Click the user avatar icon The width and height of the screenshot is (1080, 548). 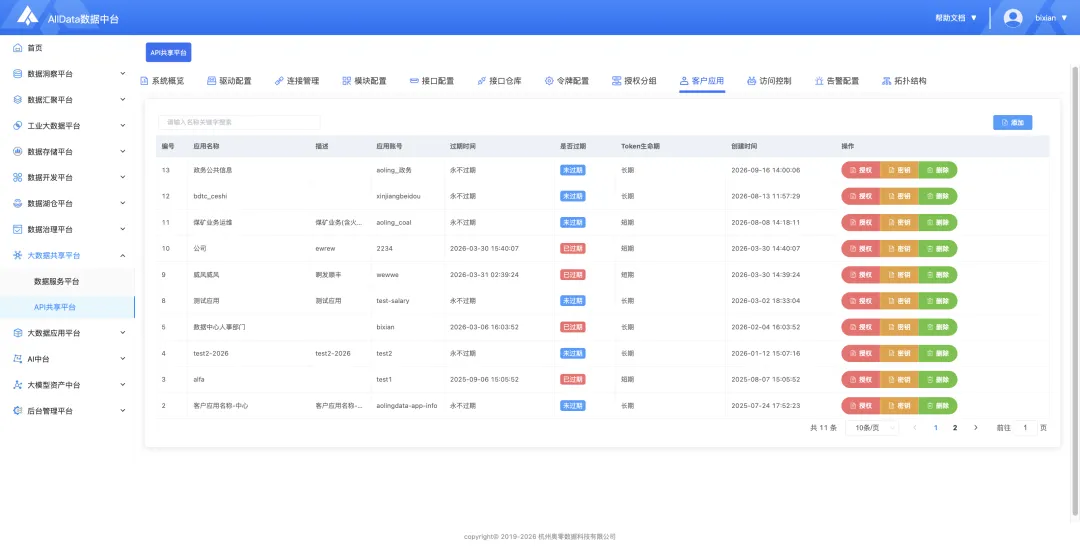click(1012, 18)
